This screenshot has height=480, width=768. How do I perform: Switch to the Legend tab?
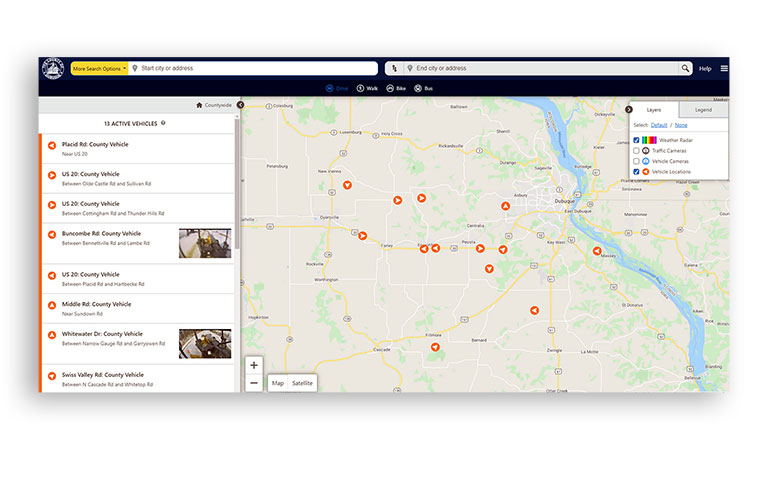703,109
